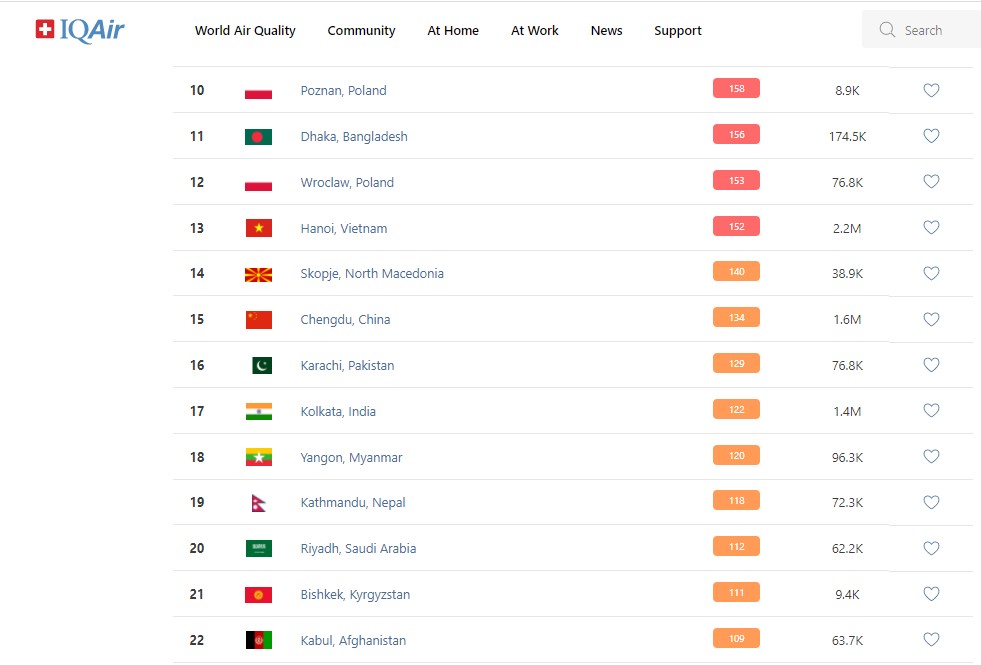Expand the At Home menu
This screenshot has height=665, width=981.
click(453, 31)
